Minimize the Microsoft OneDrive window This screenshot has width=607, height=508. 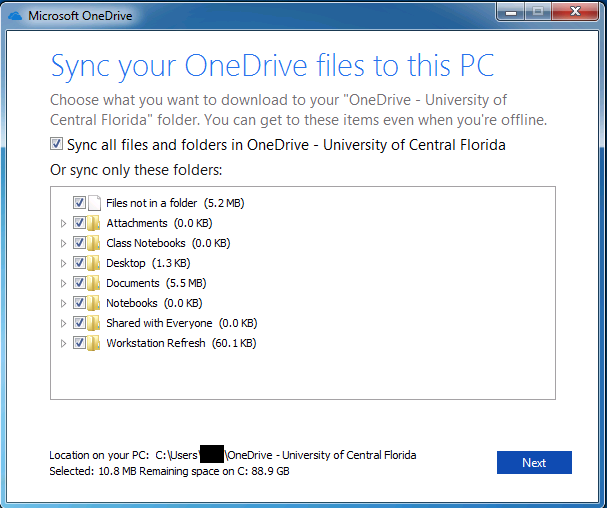point(511,12)
